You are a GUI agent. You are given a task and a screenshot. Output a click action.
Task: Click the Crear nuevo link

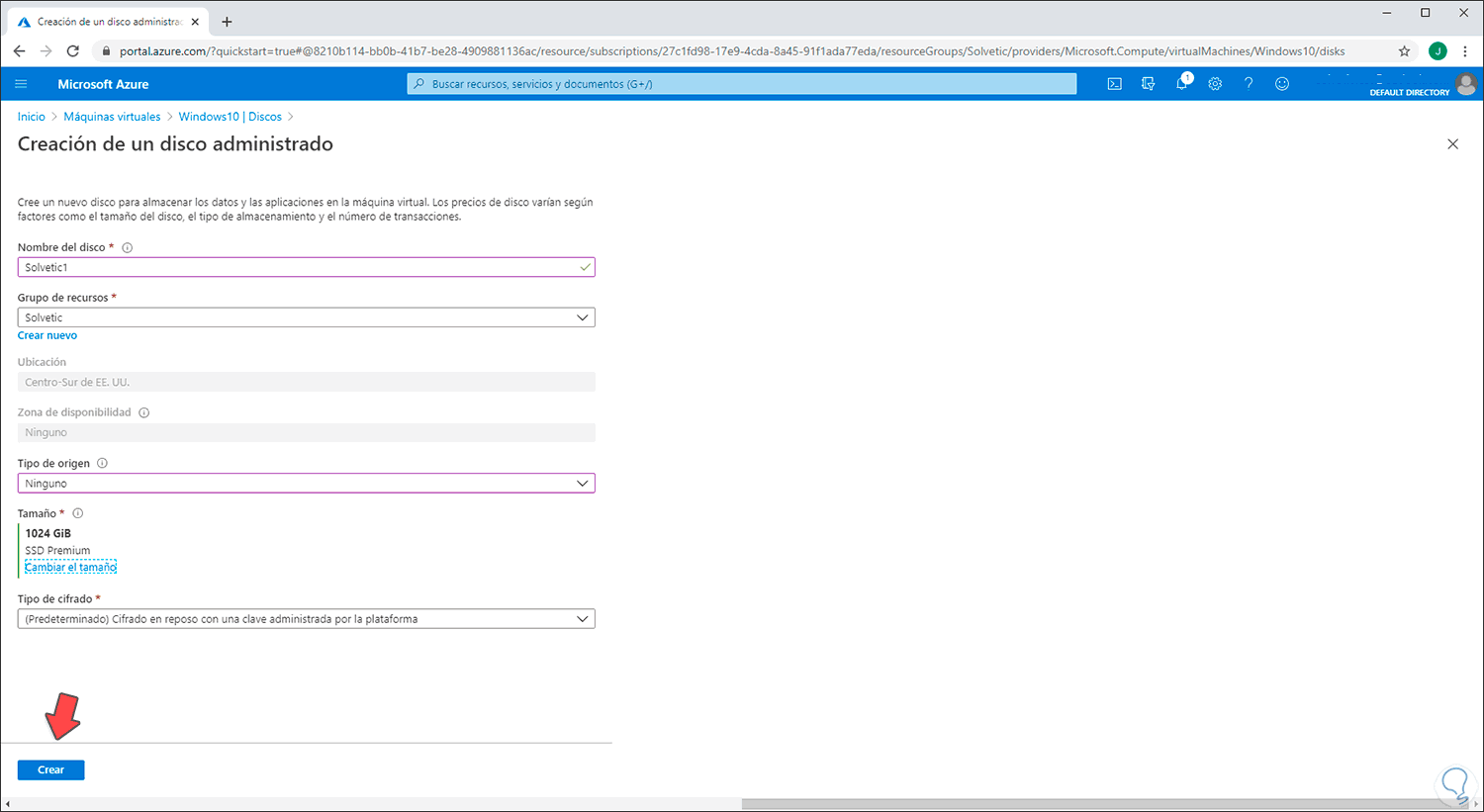point(47,335)
